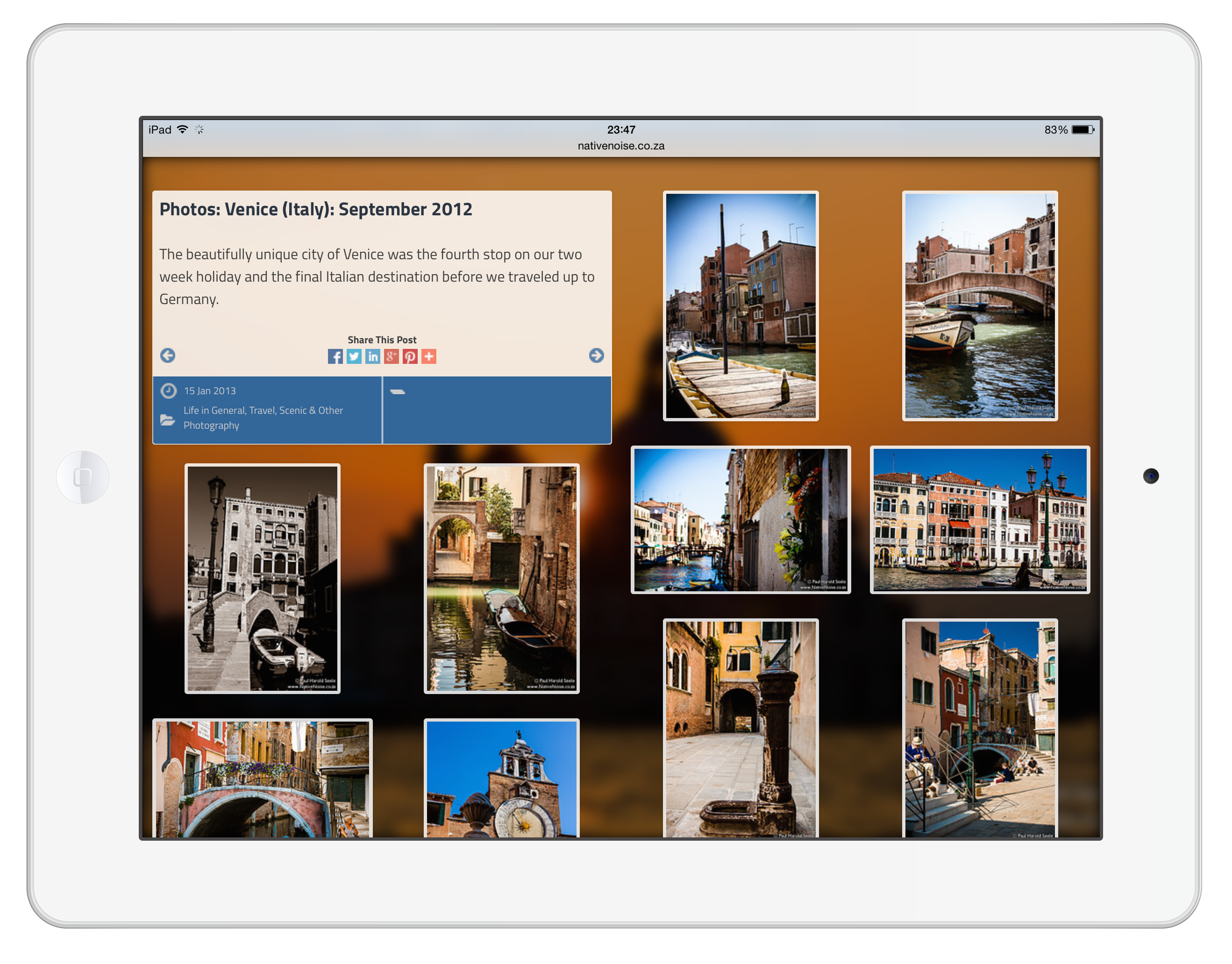
Task: Open the Life in General category link
Action: pos(214,411)
